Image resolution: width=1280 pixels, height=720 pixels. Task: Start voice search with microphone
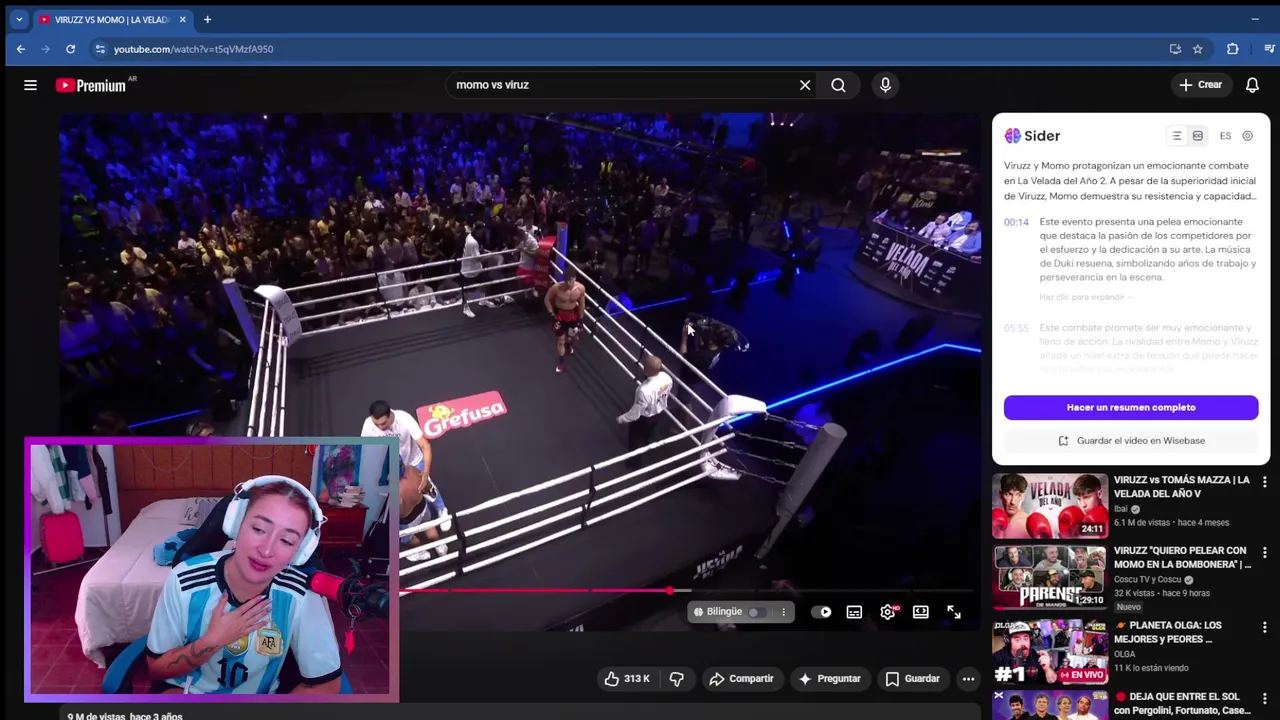pyautogui.click(x=885, y=85)
